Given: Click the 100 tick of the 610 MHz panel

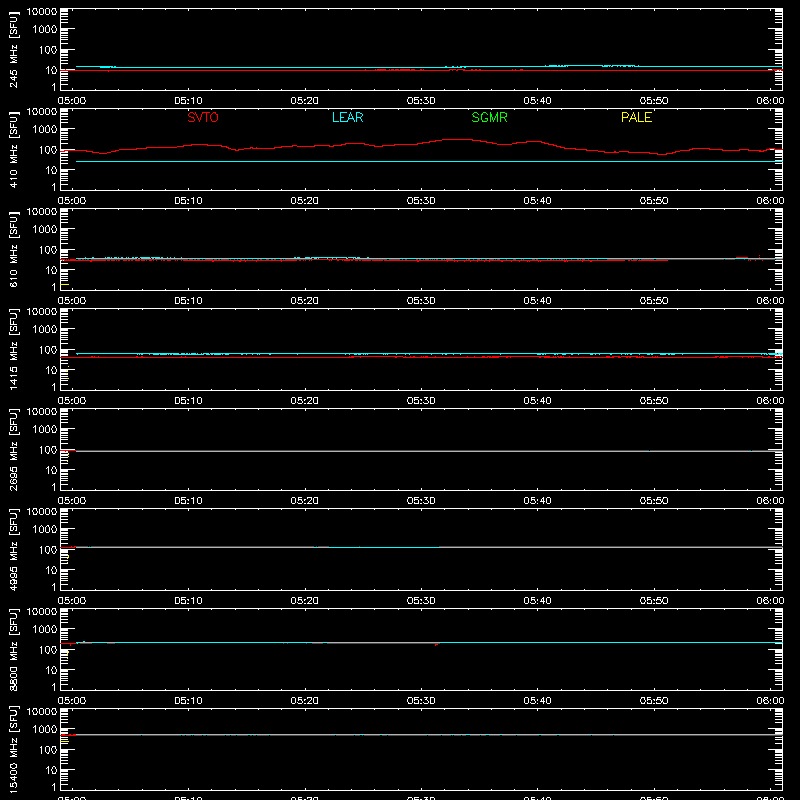Looking at the screenshot, I should pyautogui.click(x=47, y=250).
